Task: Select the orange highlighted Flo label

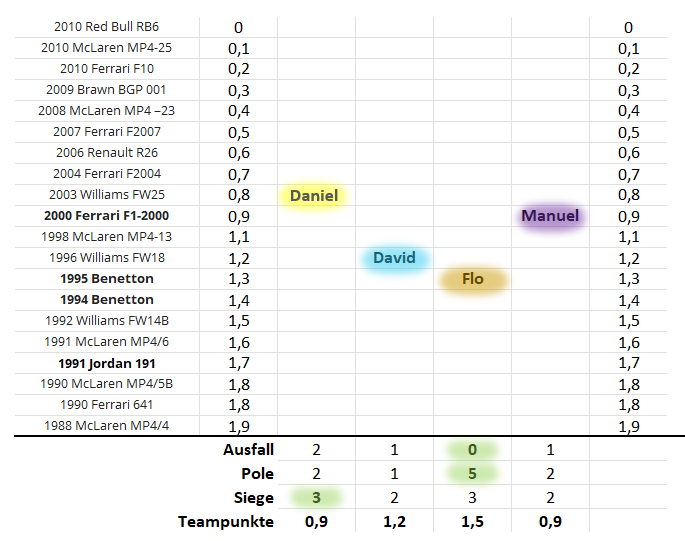Action: pyautogui.click(x=473, y=279)
